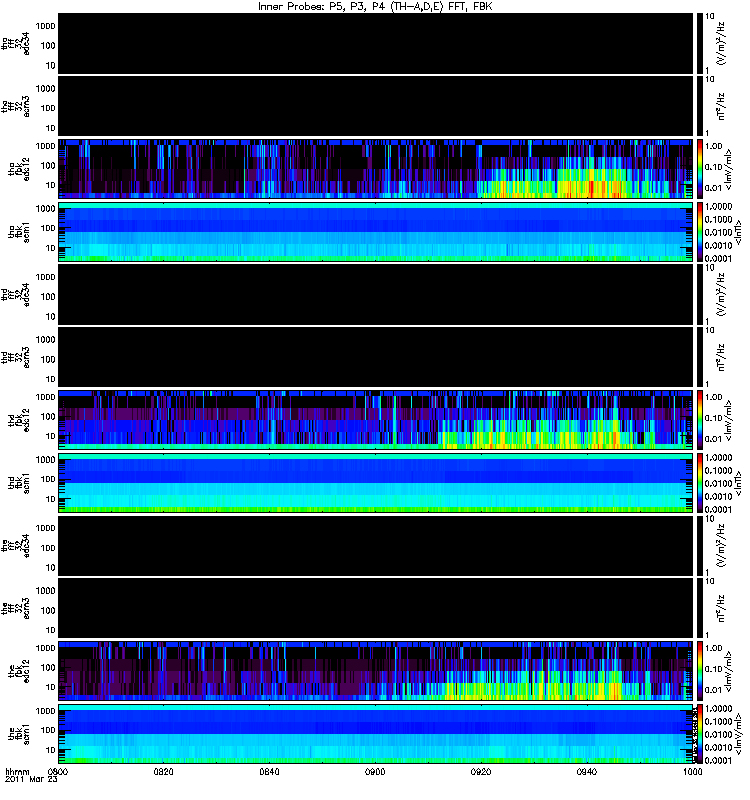This screenshot has width=750, height=800.
Task: Click the 2011 Mar 23 date label
Action: (x=31, y=780)
